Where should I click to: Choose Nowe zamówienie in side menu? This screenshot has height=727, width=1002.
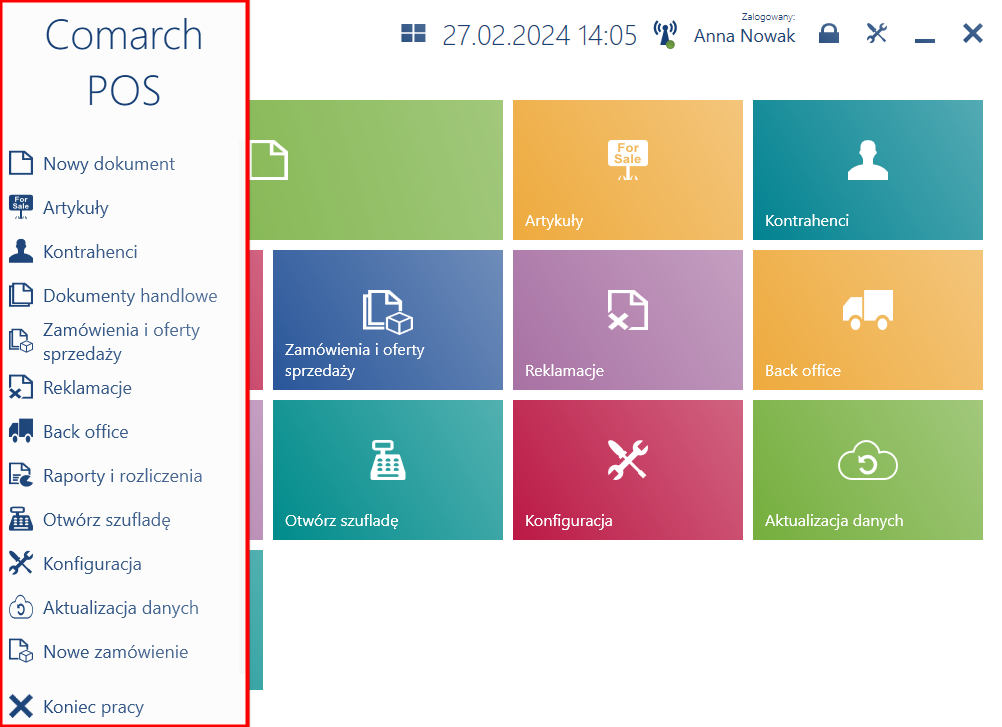116,652
